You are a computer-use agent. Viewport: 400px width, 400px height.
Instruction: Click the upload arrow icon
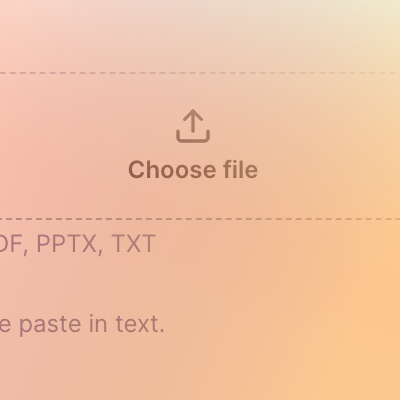click(193, 126)
